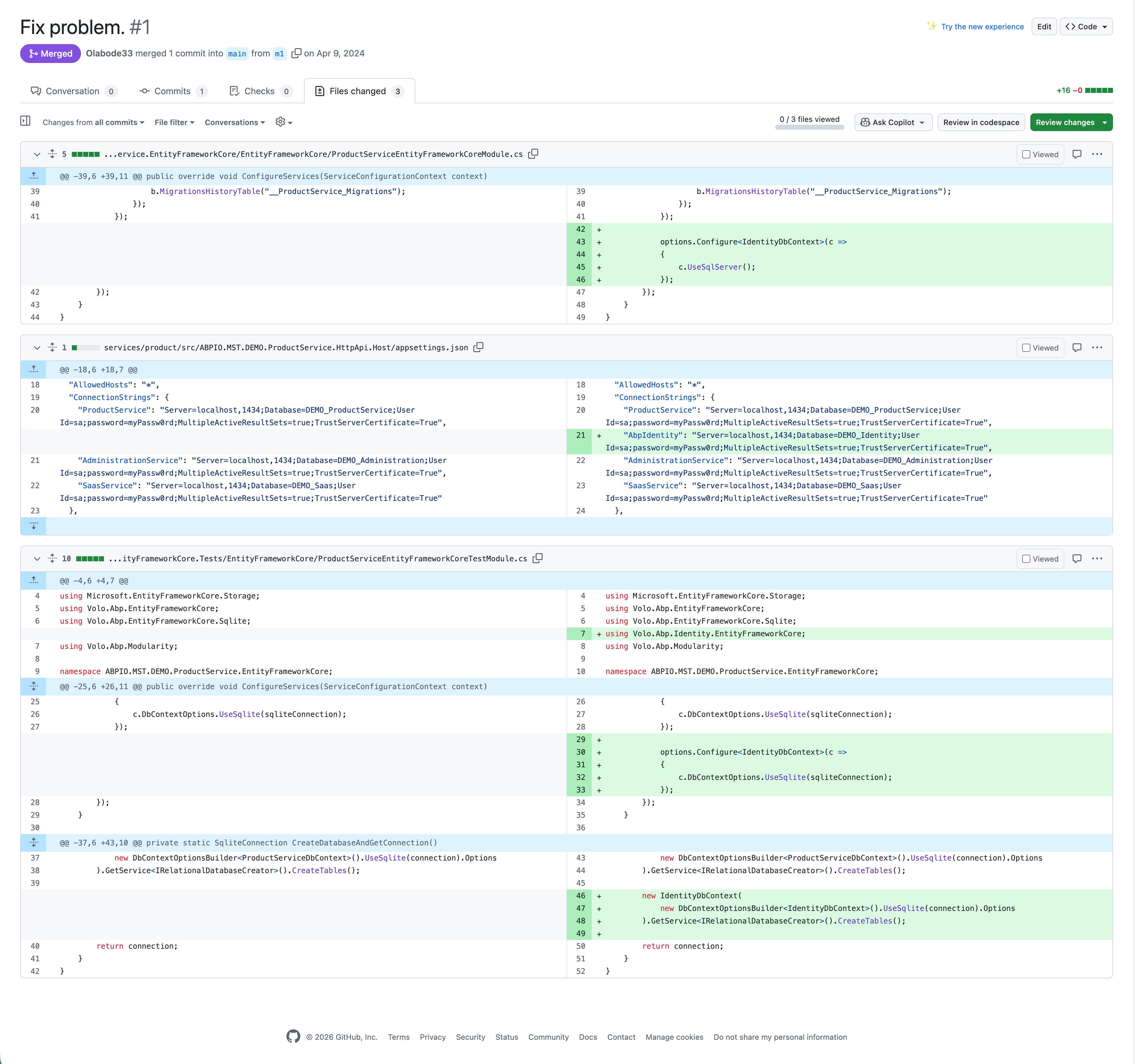Expand lines down below appsettings.json hunk

(34, 526)
